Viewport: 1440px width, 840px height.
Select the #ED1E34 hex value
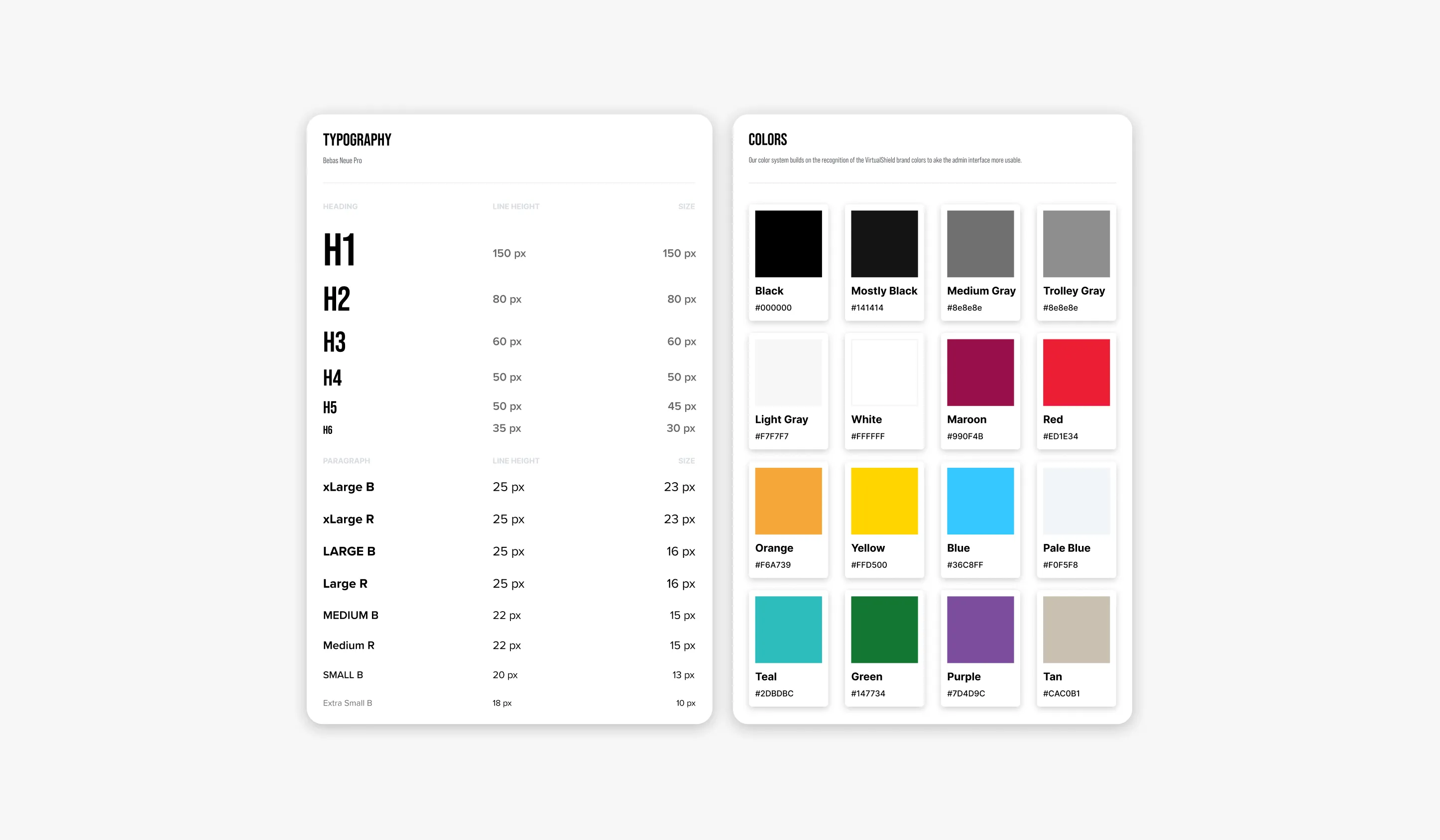pos(1060,436)
